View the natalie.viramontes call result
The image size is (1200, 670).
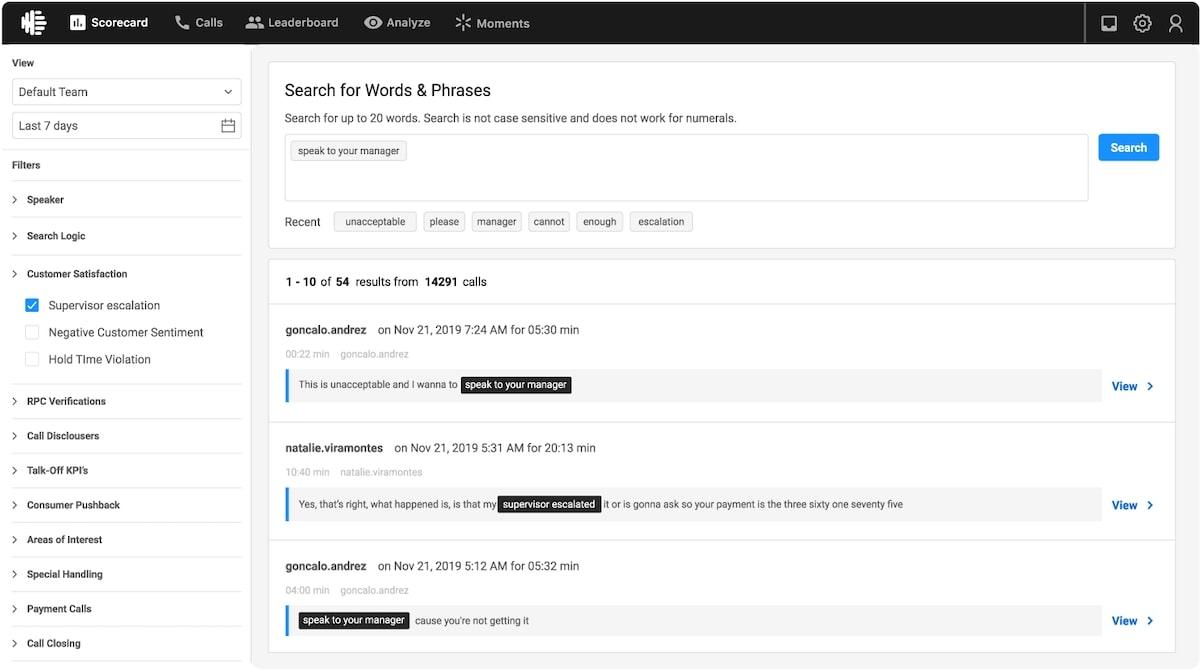(1132, 505)
